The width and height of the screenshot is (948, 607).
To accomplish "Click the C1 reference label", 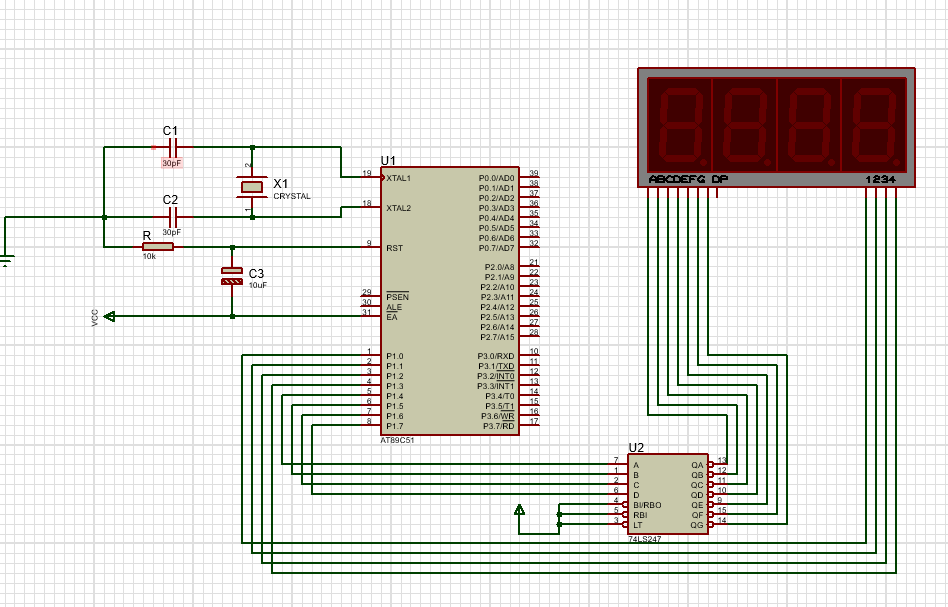I will pyautogui.click(x=170, y=131).
